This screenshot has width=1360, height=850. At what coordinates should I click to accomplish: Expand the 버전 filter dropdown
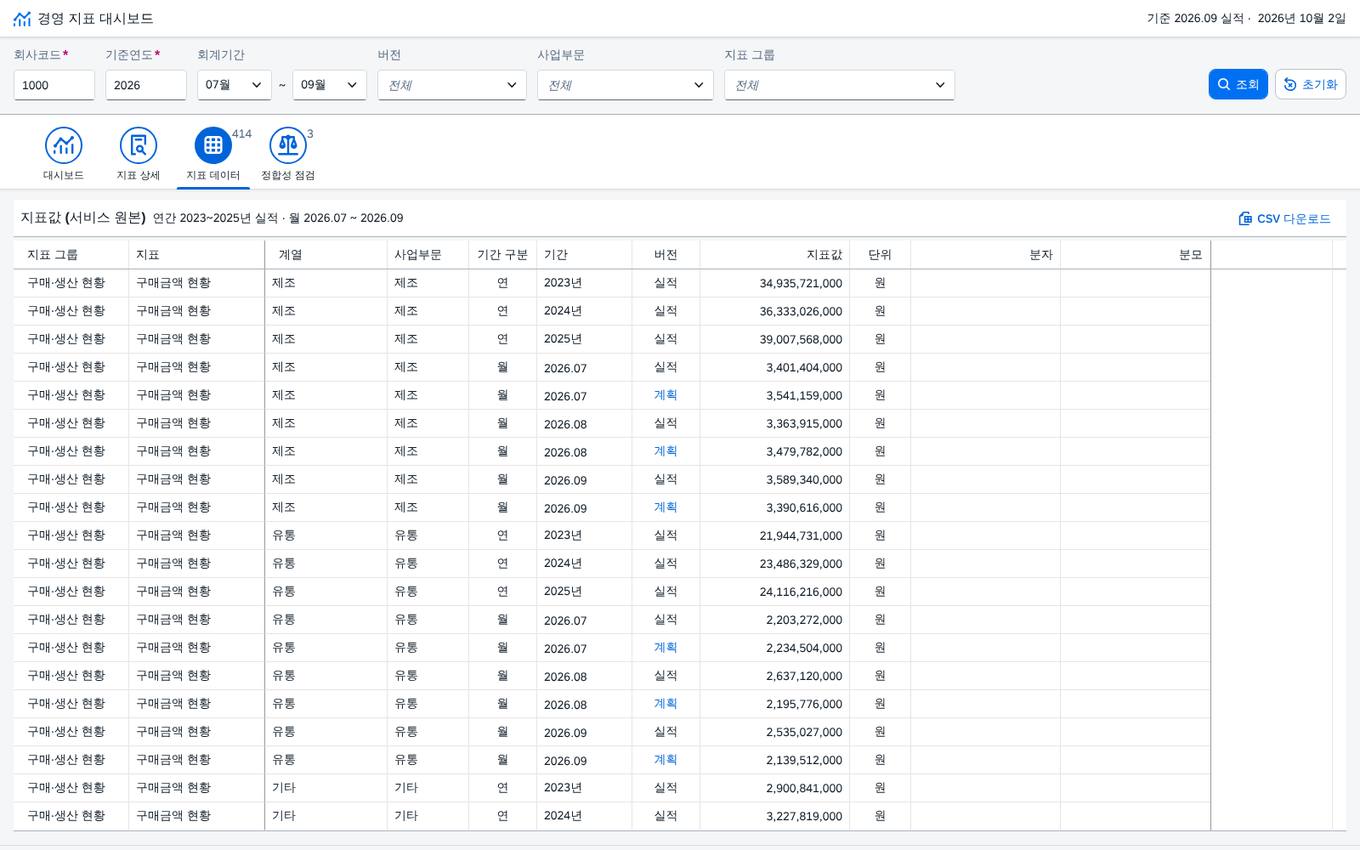(452, 85)
